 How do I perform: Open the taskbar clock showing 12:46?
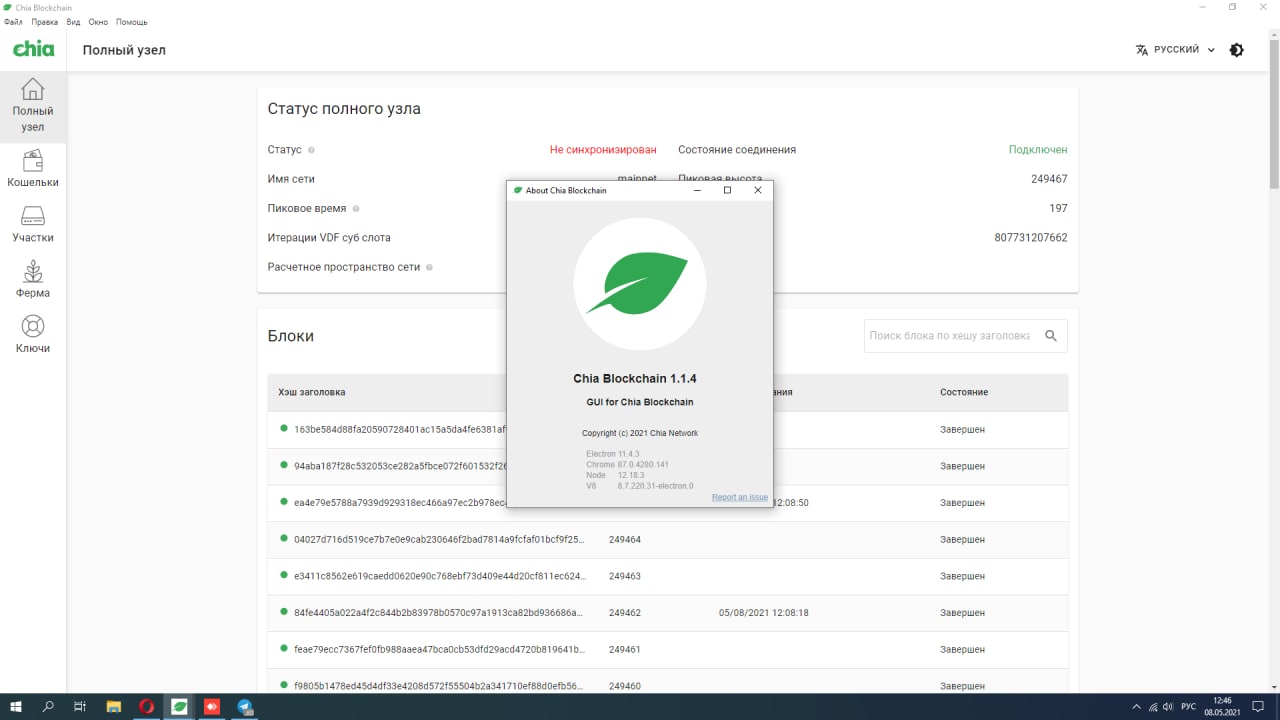pyautogui.click(x=1222, y=707)
